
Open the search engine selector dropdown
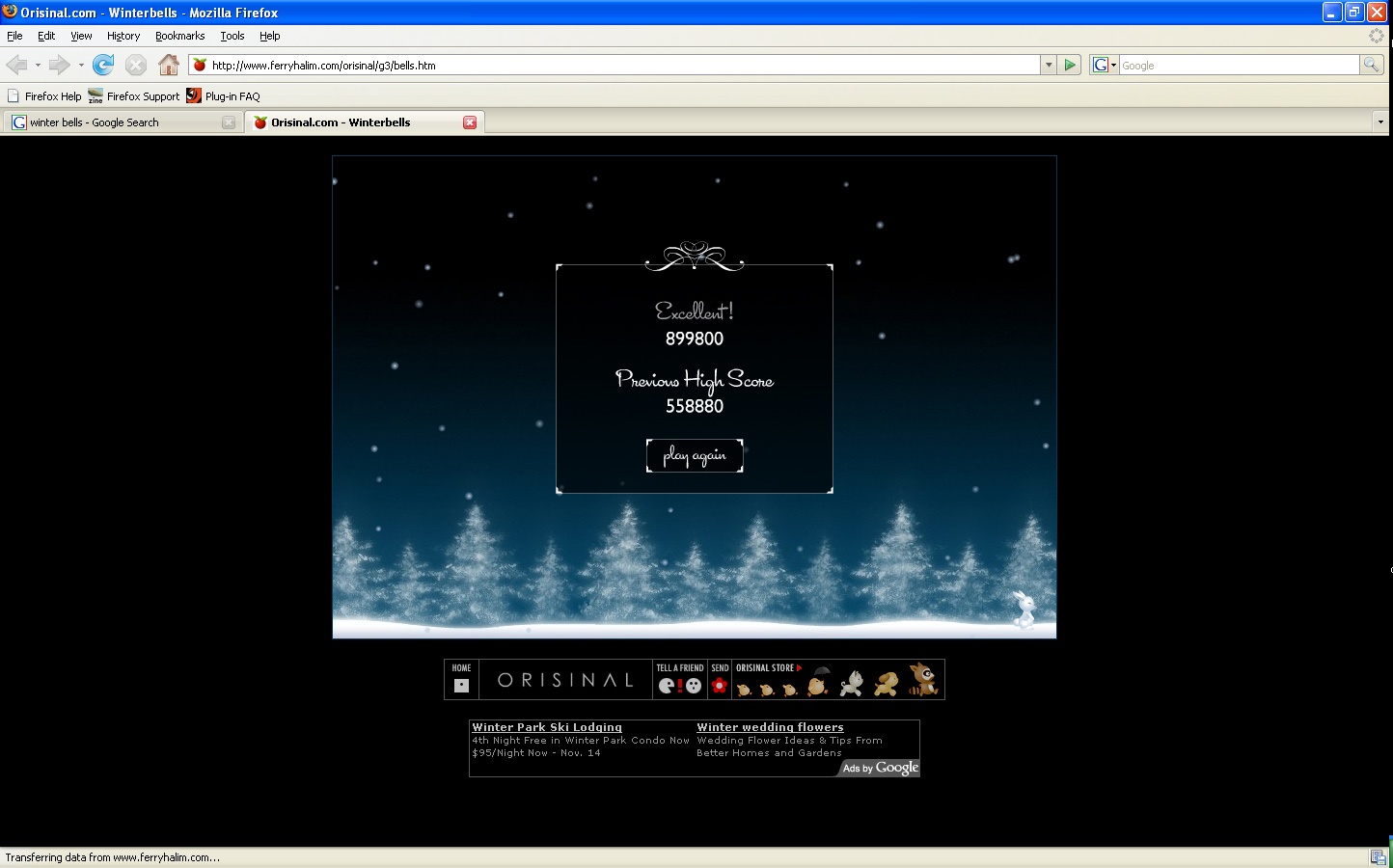click(1113, 65)
